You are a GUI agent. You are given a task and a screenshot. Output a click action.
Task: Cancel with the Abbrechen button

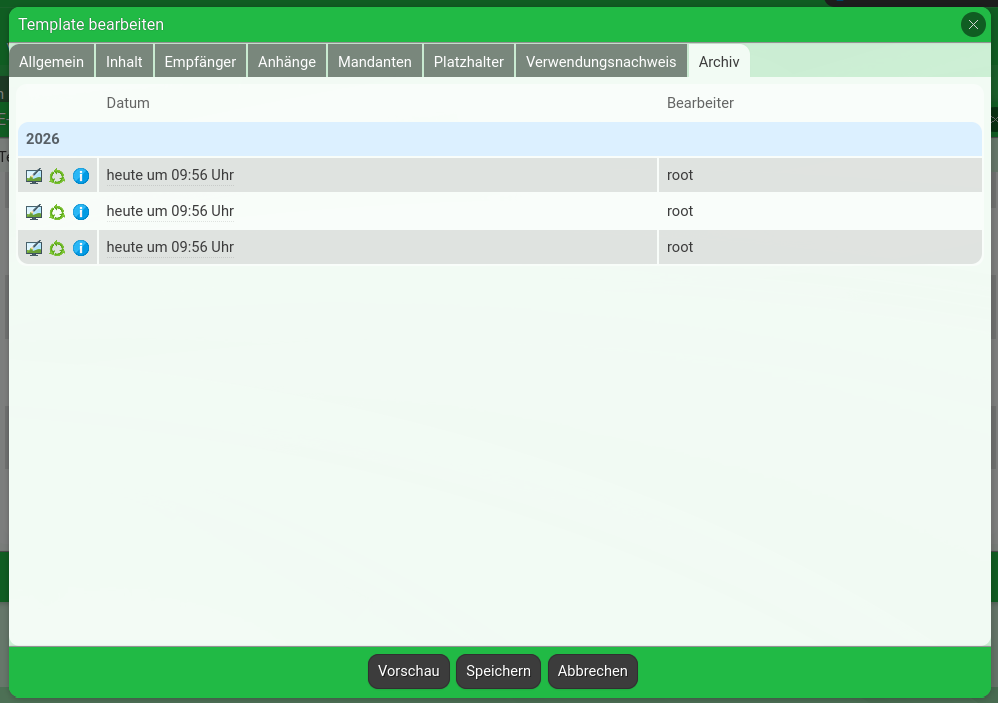point(592,671)
